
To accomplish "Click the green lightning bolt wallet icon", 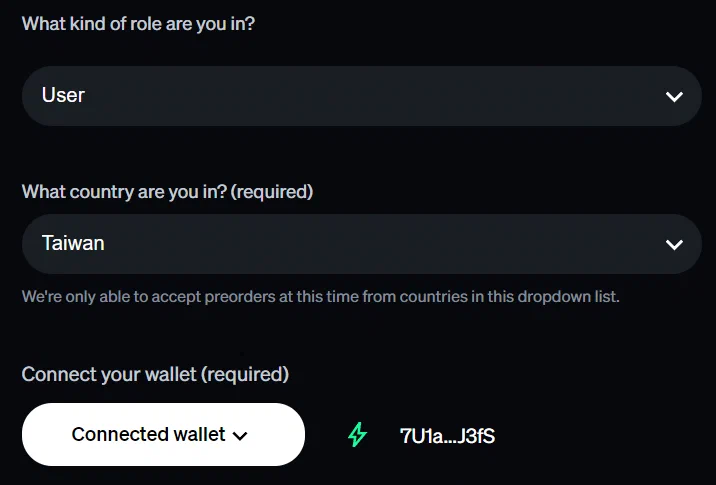I will pos(357,435).
